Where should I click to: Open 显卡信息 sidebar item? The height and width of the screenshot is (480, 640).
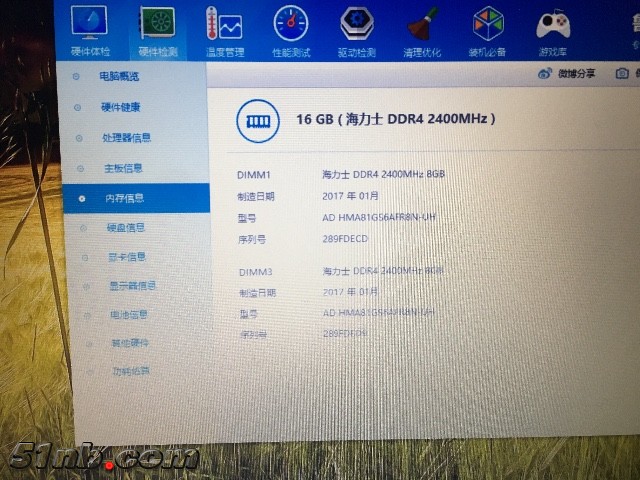tap(127, 257)
